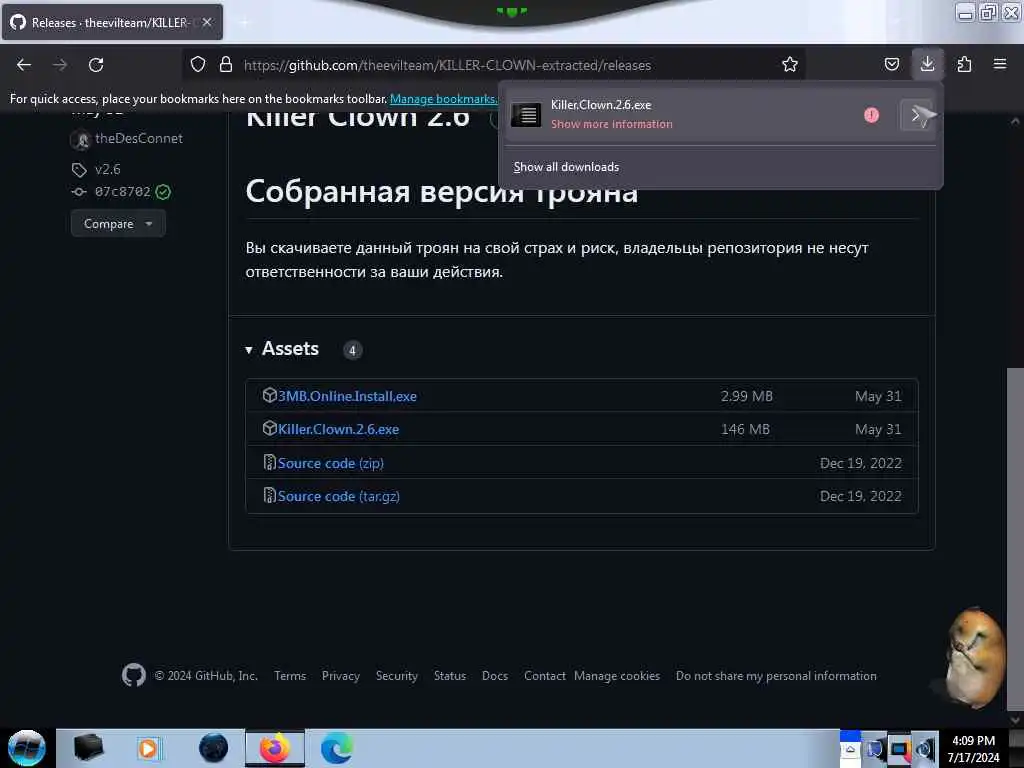Expand the download item's arrow button
The height and width of the screenshot is (768, 1024).
point(916,115)
